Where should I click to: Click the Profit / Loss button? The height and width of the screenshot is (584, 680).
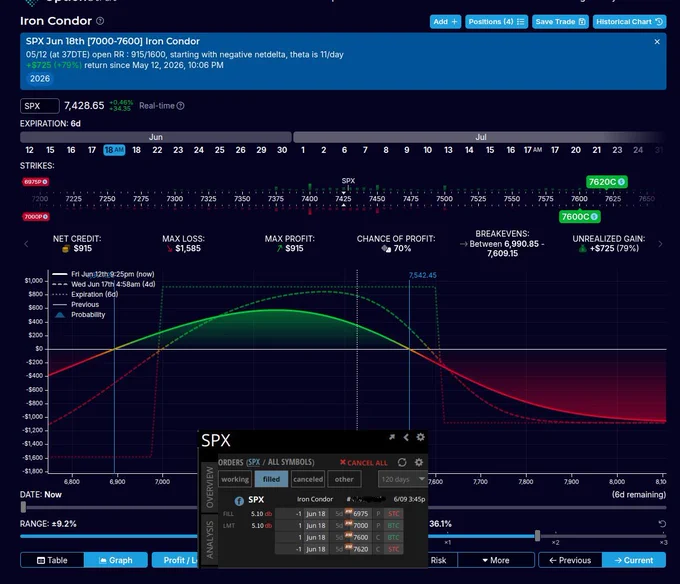point(175,560)
